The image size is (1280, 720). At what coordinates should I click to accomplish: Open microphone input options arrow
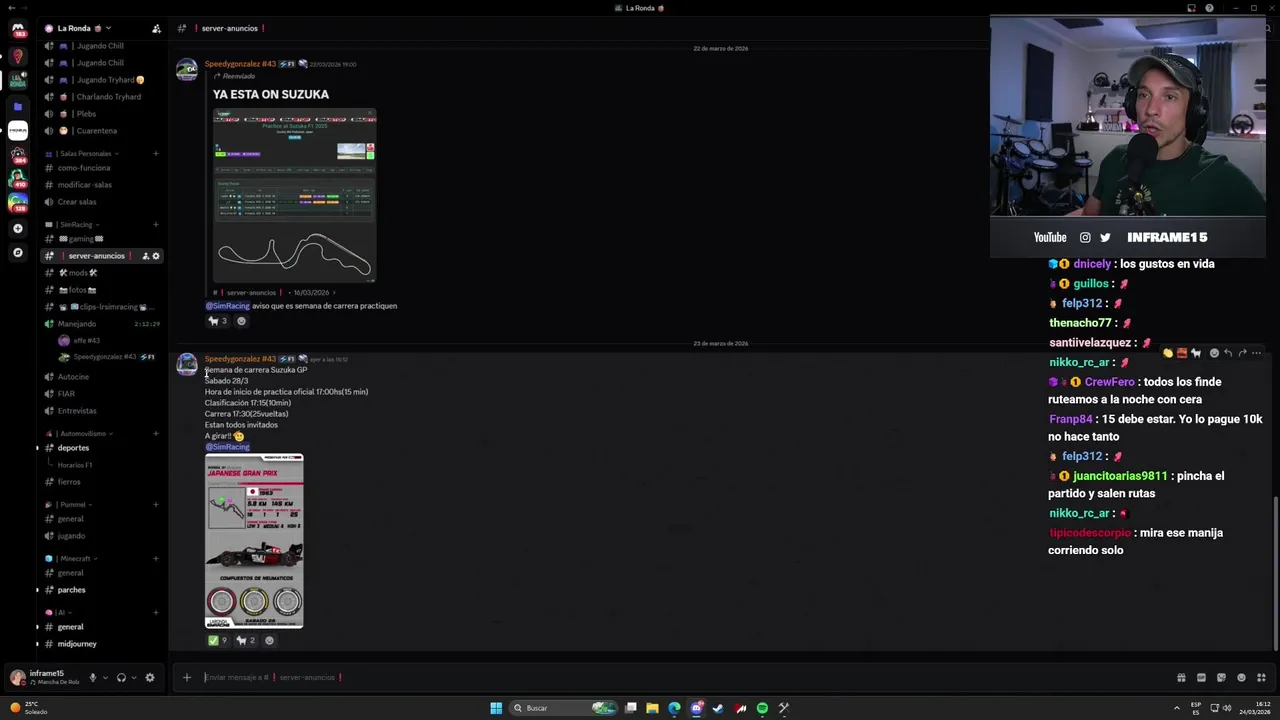pyautogui.click(x=105, y=677)
